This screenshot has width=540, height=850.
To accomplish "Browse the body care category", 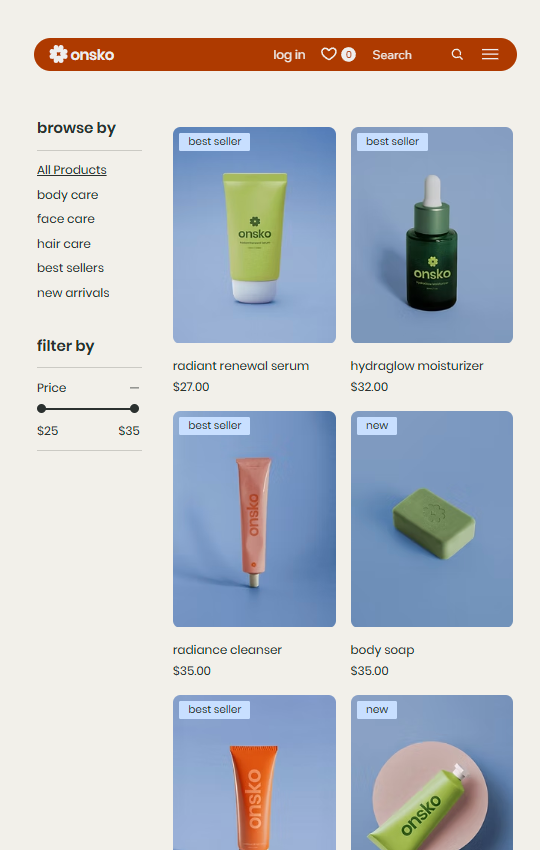I will (68, 195).
